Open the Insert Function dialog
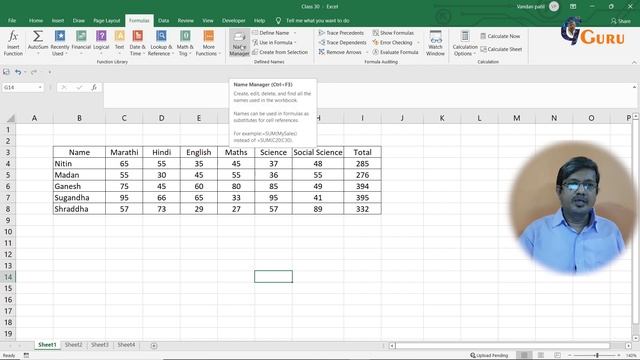640x360 pixels. [13, 43]
